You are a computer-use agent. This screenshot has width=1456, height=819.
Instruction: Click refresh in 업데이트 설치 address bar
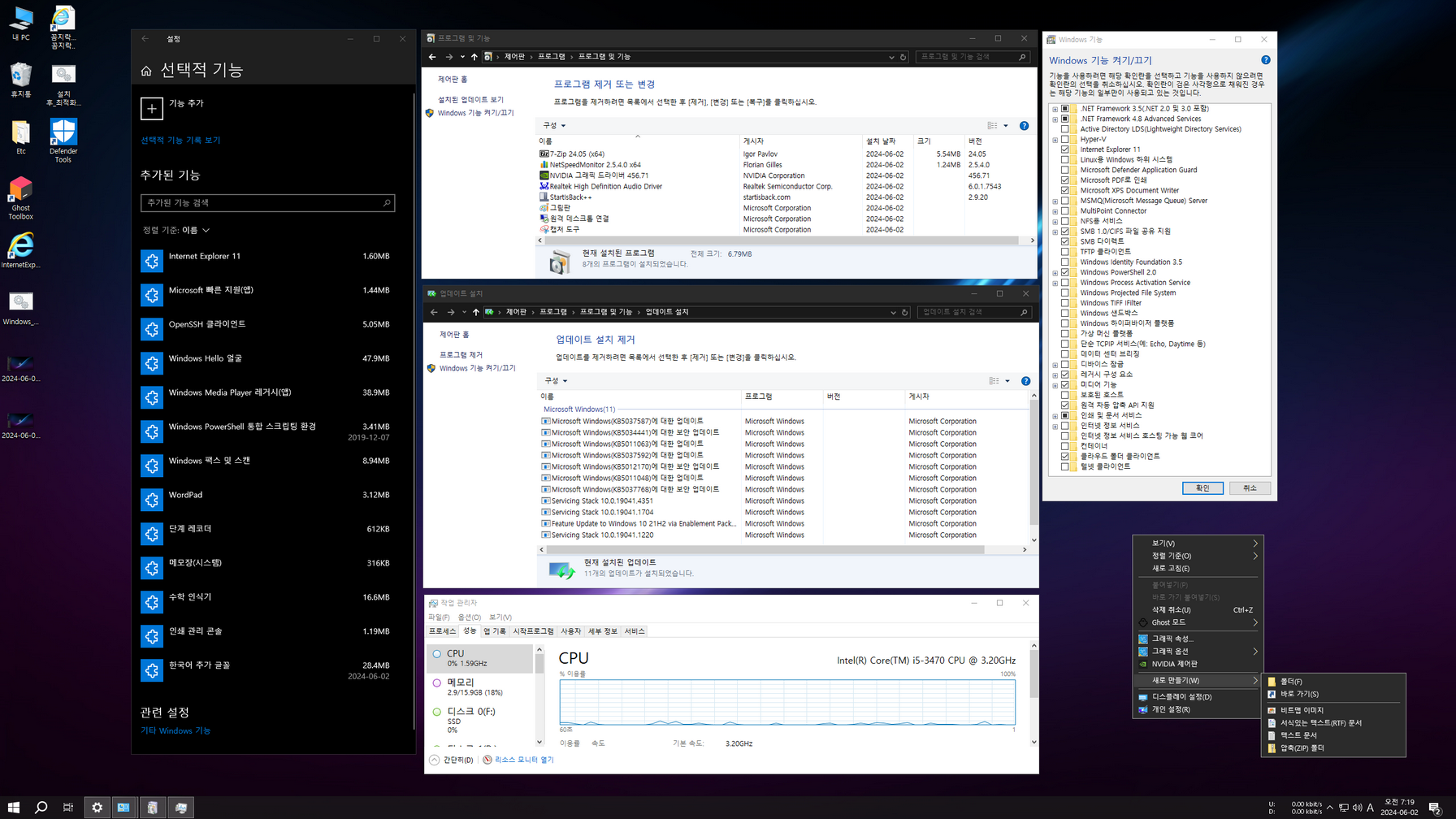[x=905, y=312]
